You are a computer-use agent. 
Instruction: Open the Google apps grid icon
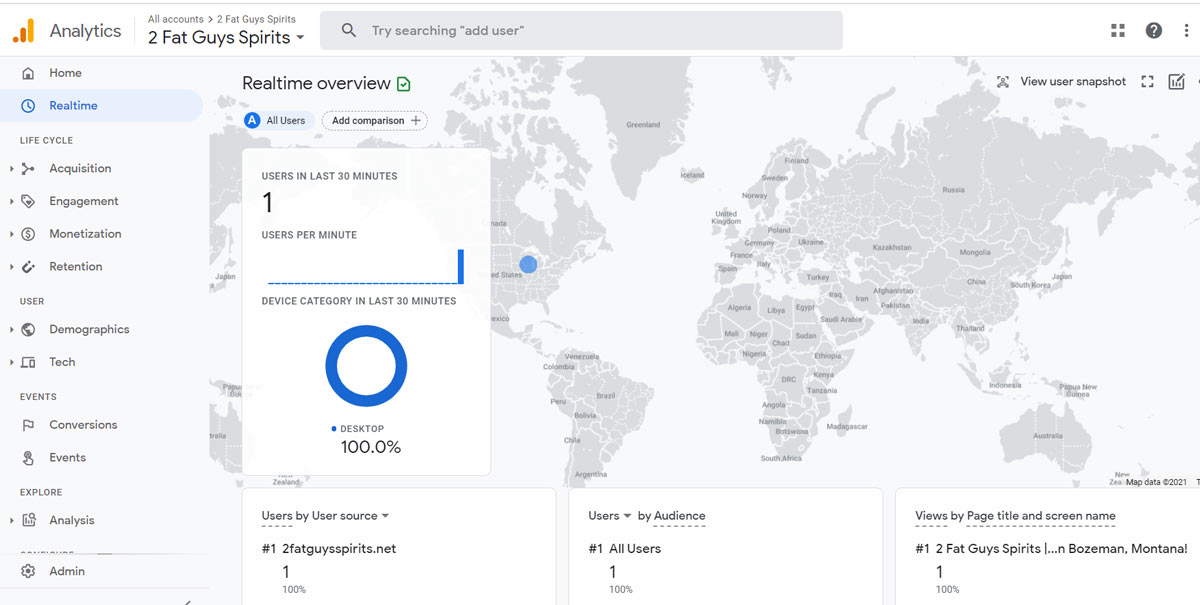(x=1118, y=31)
